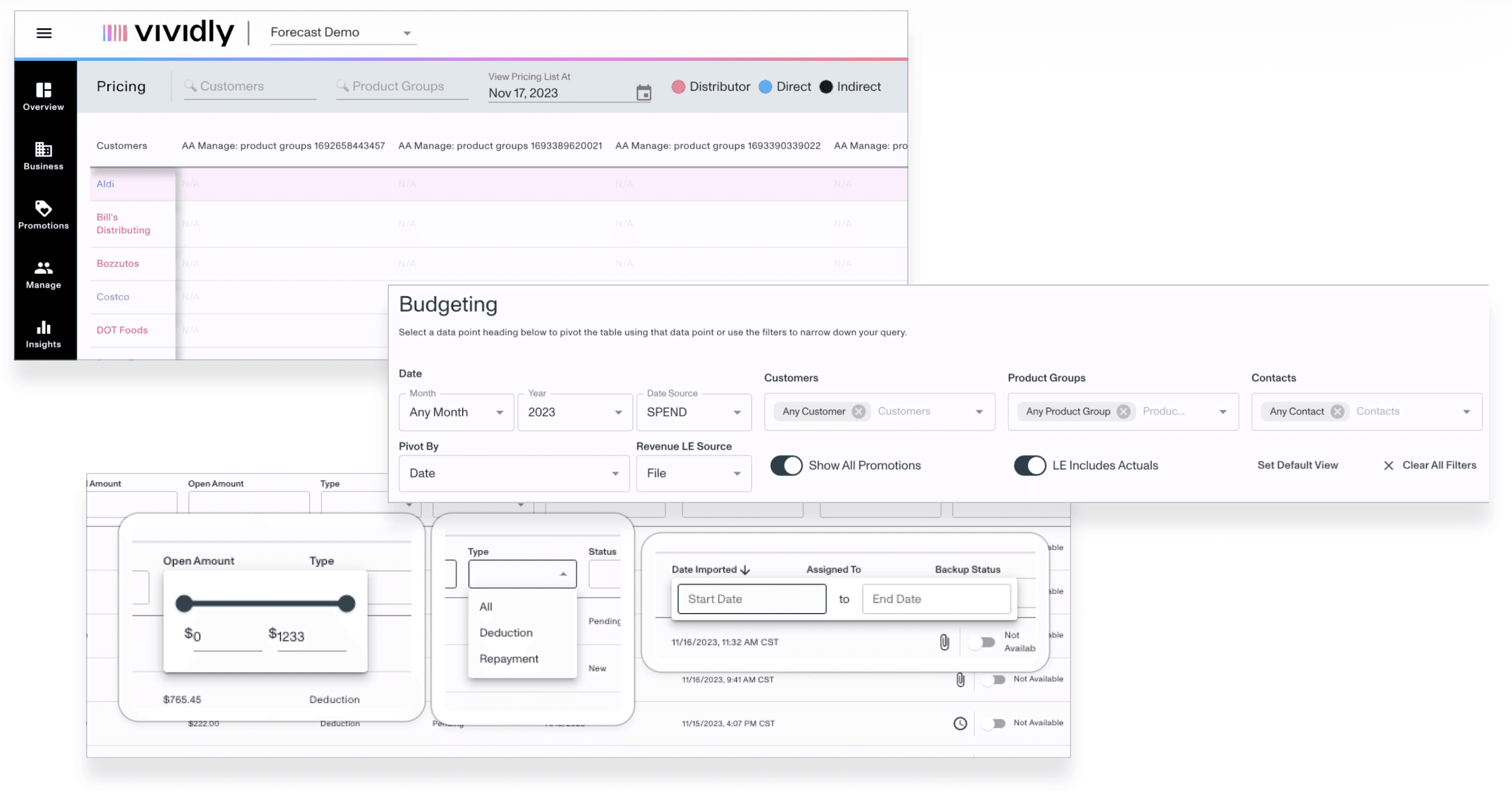
Task: Remove the Any Customer chip
Action: 858,411
